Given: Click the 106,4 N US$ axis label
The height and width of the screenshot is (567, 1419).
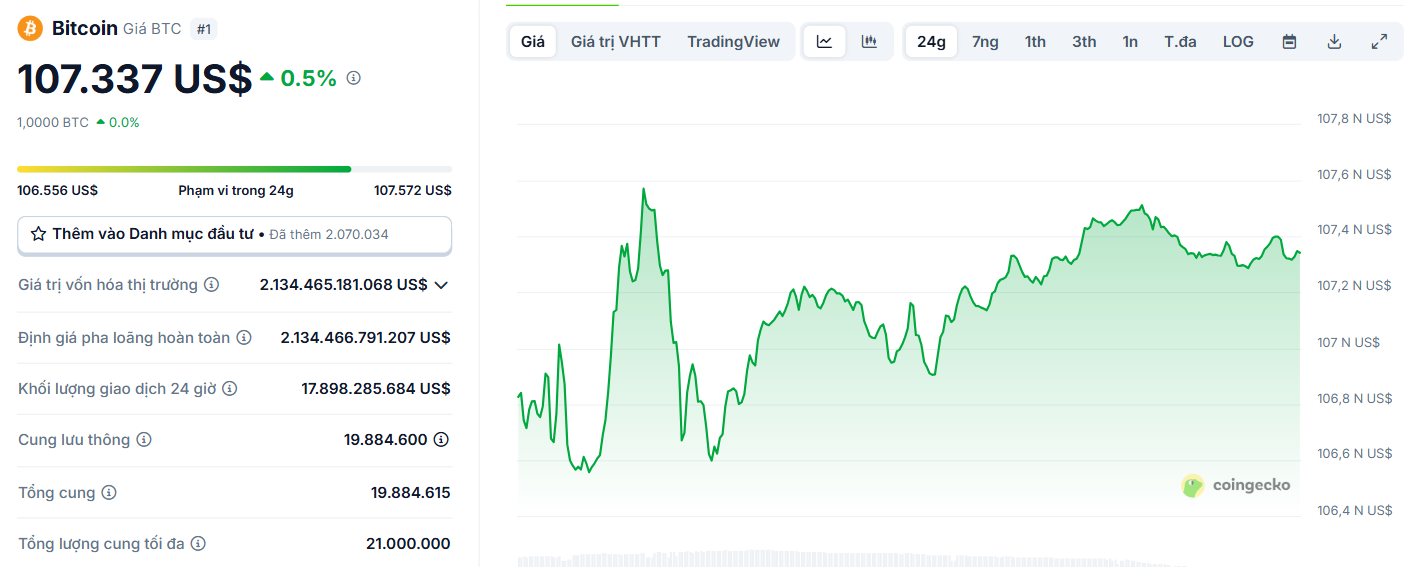Looking at the screenshot, I should (1354, 511).
